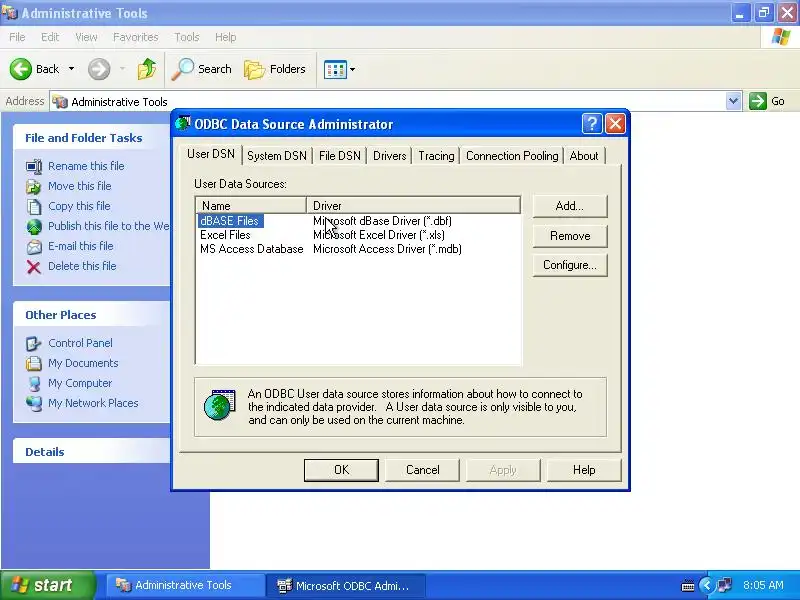Toggle the Folders pane icon
The height and width of the screenshot is (600, 800).
tap(254, 69)
